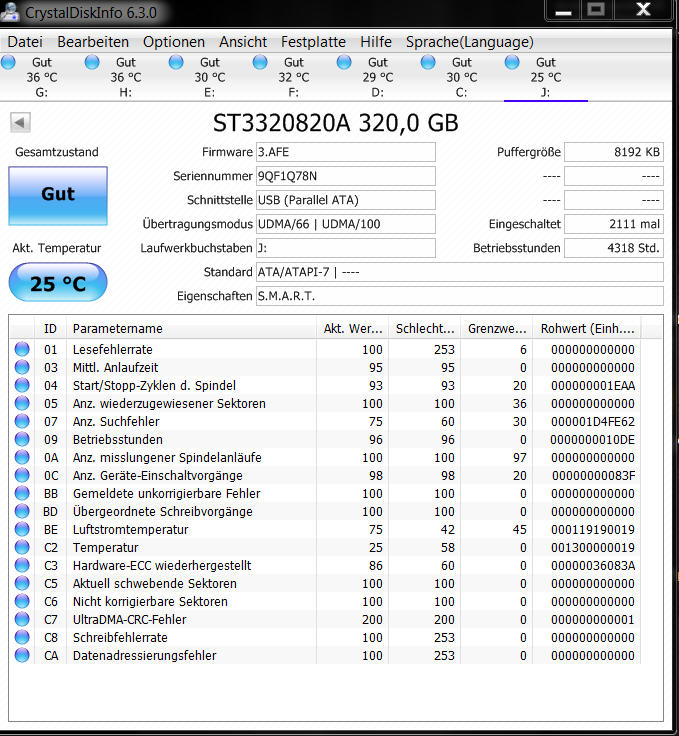Viewport: 679px width, 736px height.
Task: Click status icon of UltraDMA-CRC-Fehler row
Action: pos(22,619)
